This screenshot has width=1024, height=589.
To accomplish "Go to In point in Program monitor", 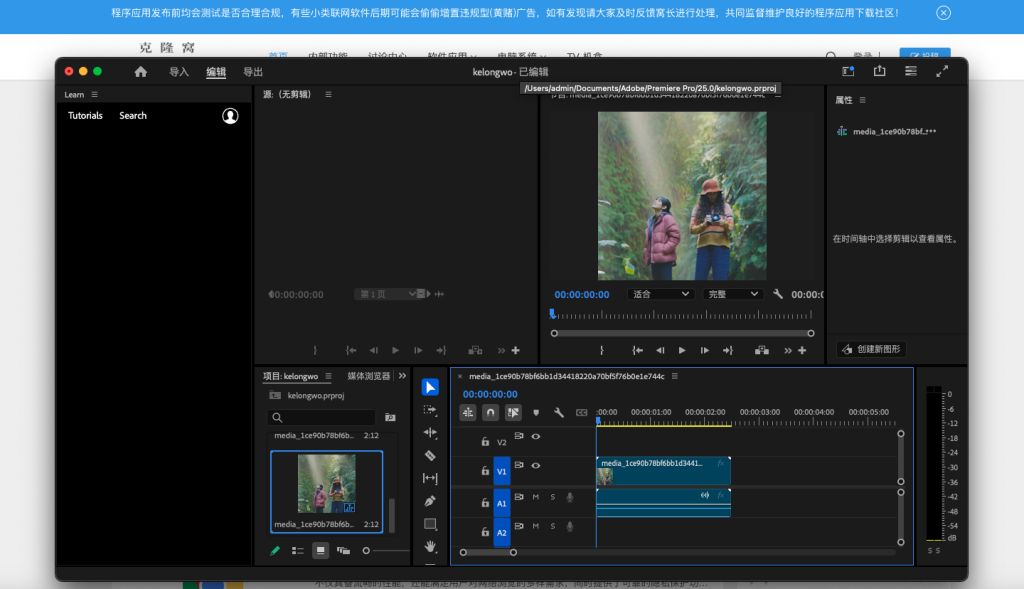I will 637,351.
